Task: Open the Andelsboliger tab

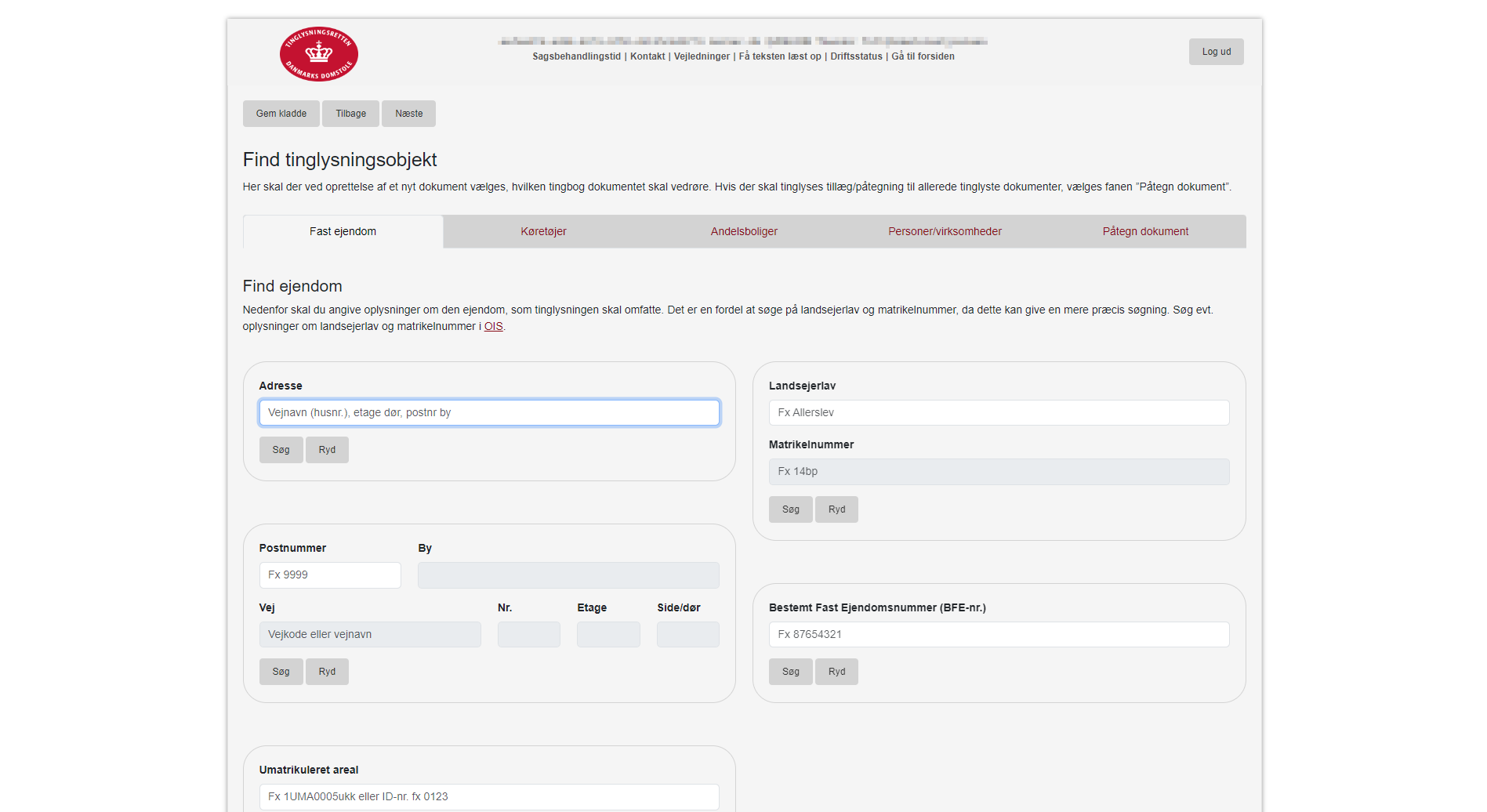Action: click(744, 231)
